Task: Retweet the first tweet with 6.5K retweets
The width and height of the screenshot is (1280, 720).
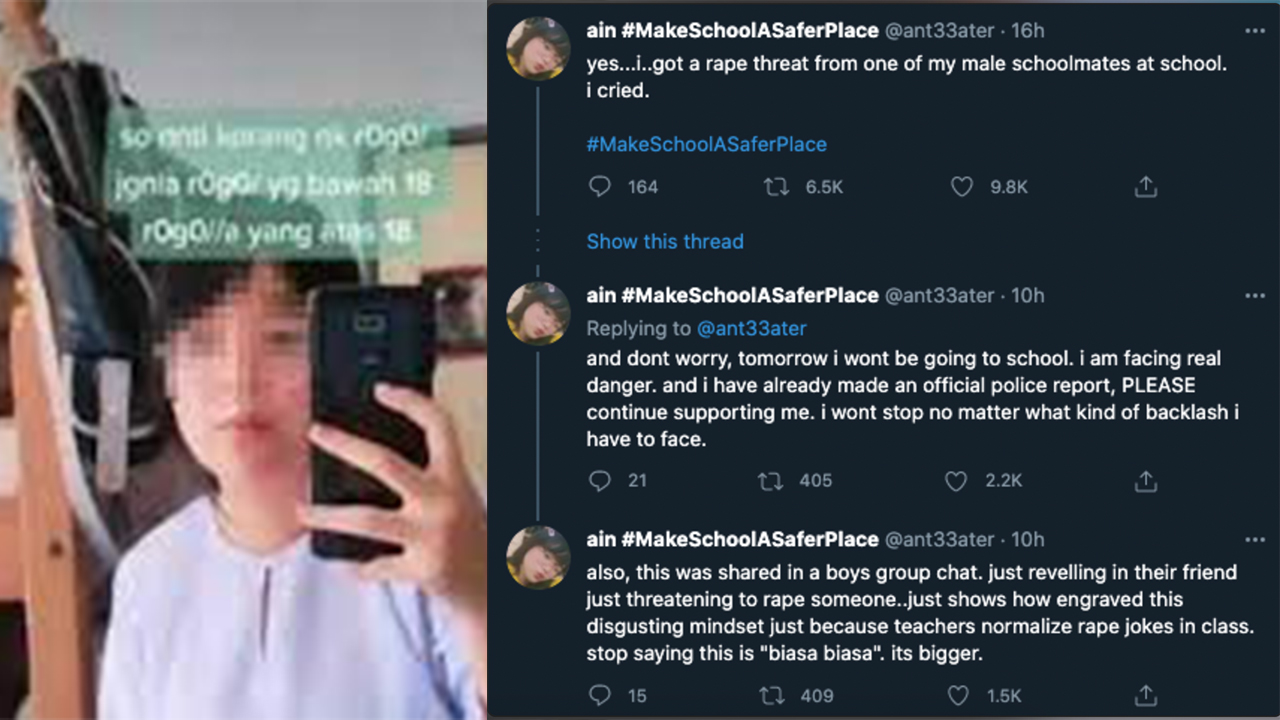Action: 776,187
